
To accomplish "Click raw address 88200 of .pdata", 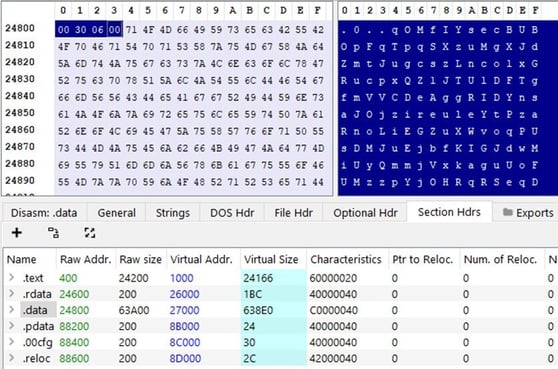I will [x=74, y=326].
